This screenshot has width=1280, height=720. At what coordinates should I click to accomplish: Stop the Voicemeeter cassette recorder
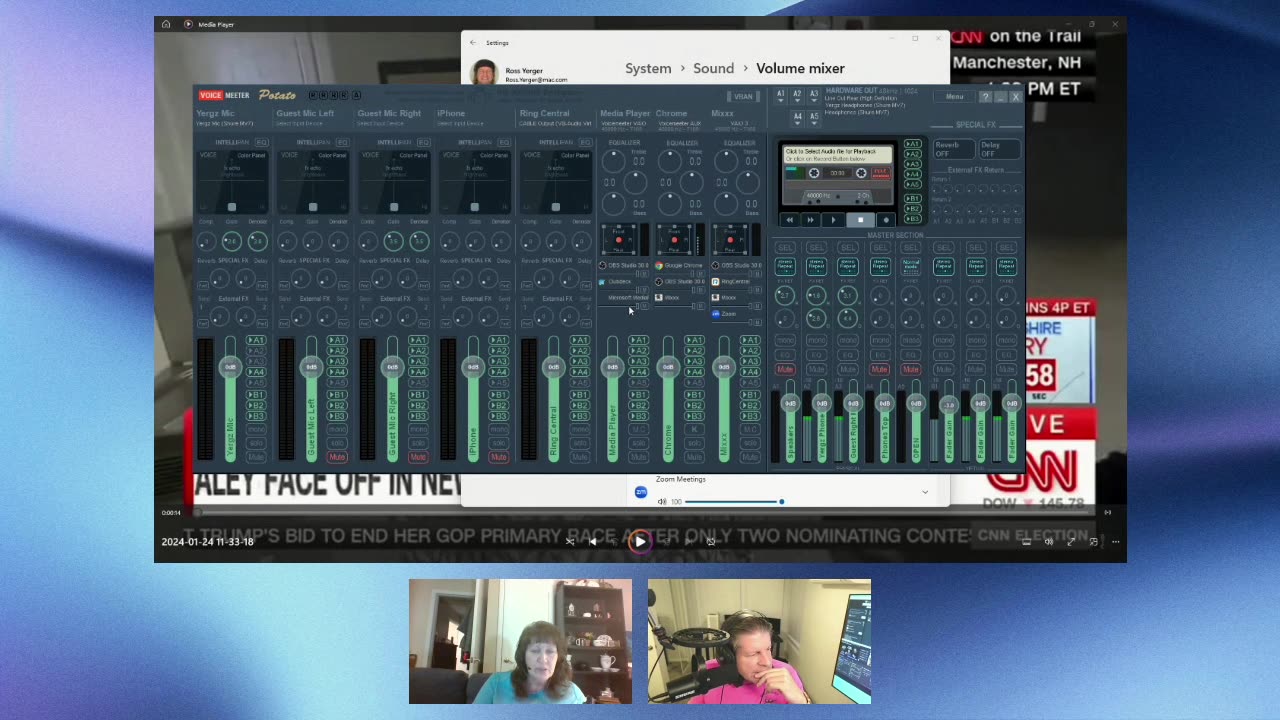[x=860, y=220]
